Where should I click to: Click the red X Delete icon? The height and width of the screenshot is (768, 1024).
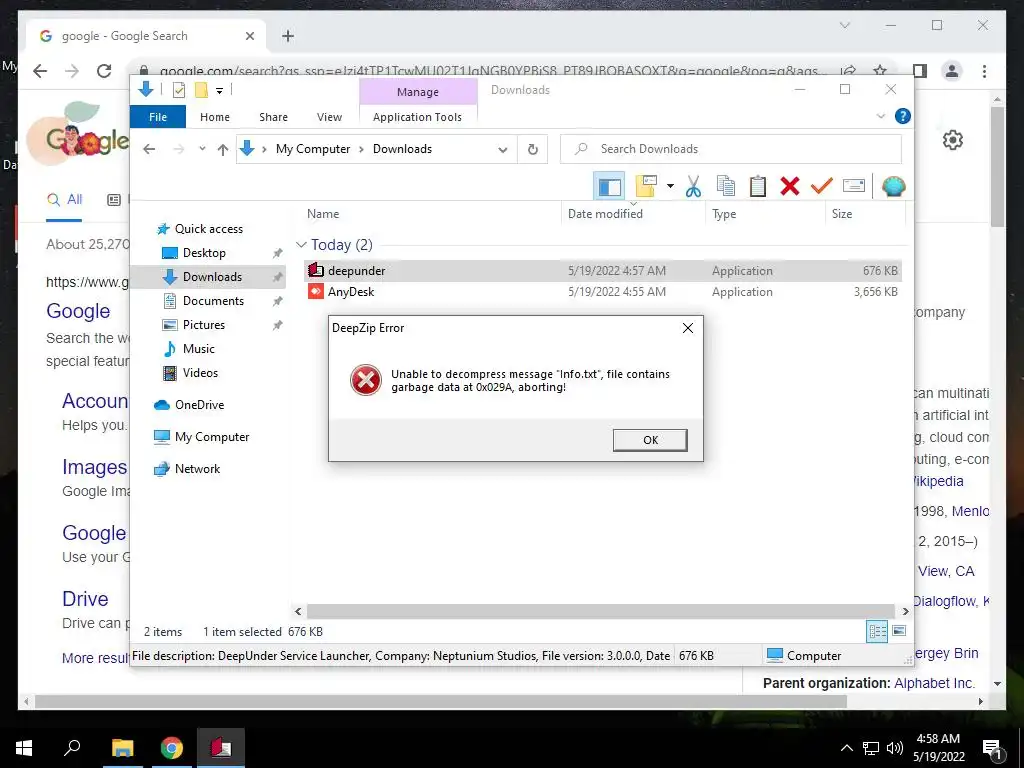[790, 186]
